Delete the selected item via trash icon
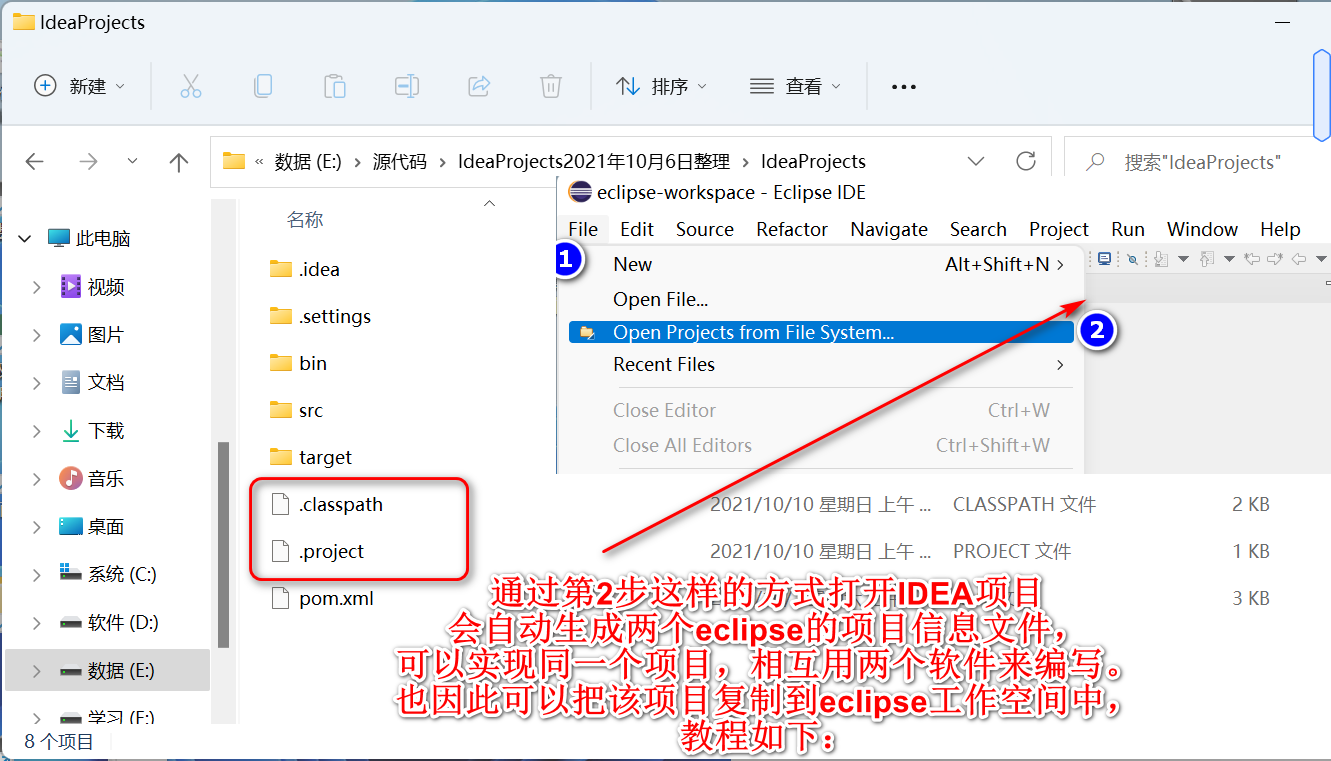The image size is (1331, 761). click(550, 86)
